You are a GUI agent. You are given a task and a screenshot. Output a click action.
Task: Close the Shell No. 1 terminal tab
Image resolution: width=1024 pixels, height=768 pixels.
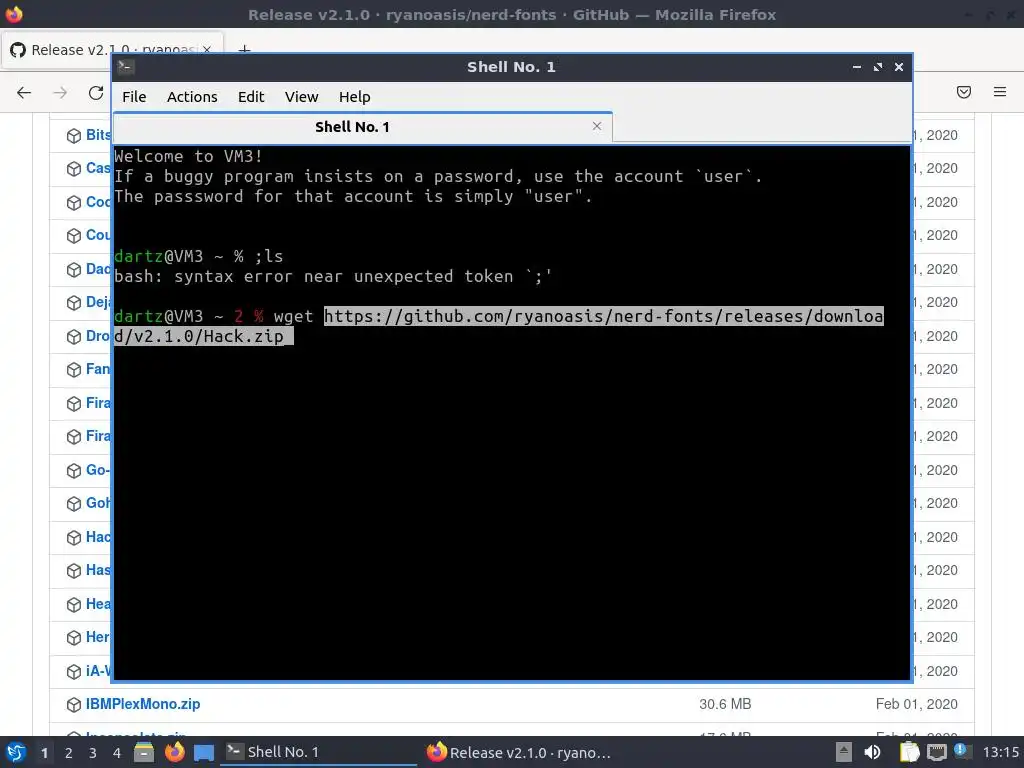pos(596,126)
